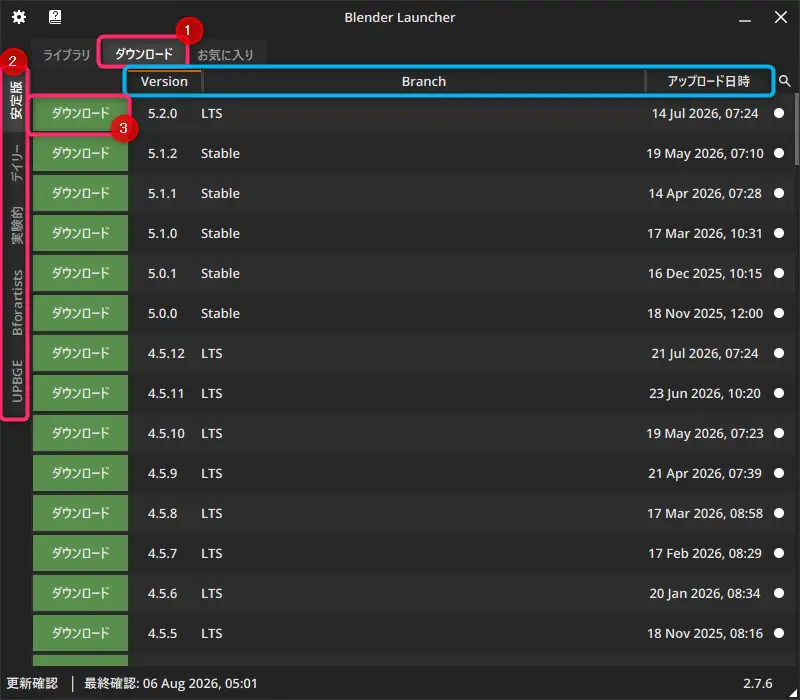Screen dimensions: 800x700
Task: Switch to the UPBGE side tab
Action: tap(17, 381)
